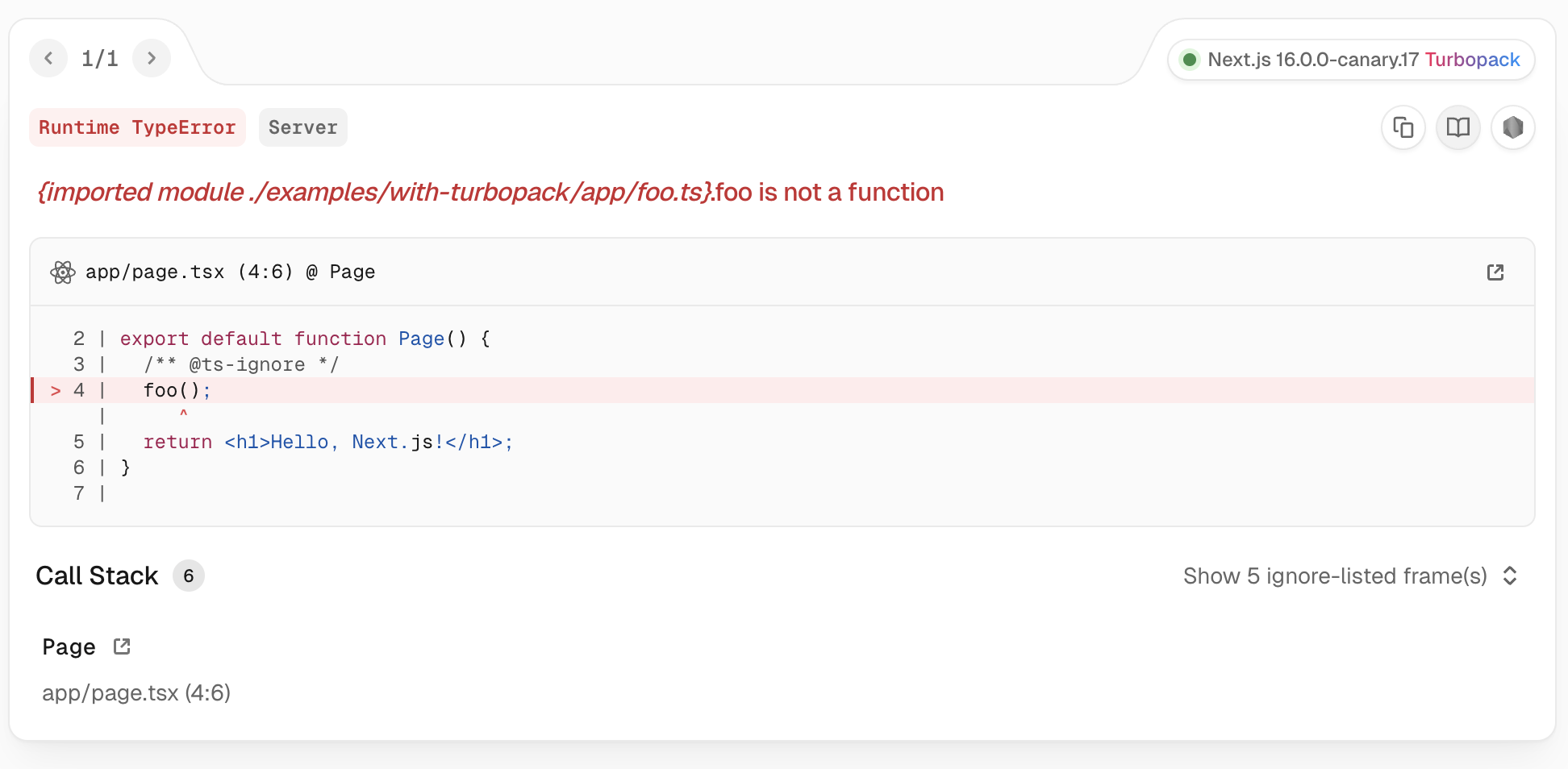Image resolution: width=1568 pixels, height=769 pixels.
Task: Click the app/page.tsx (4:6) @ Page header
Action: click(230, 272)
